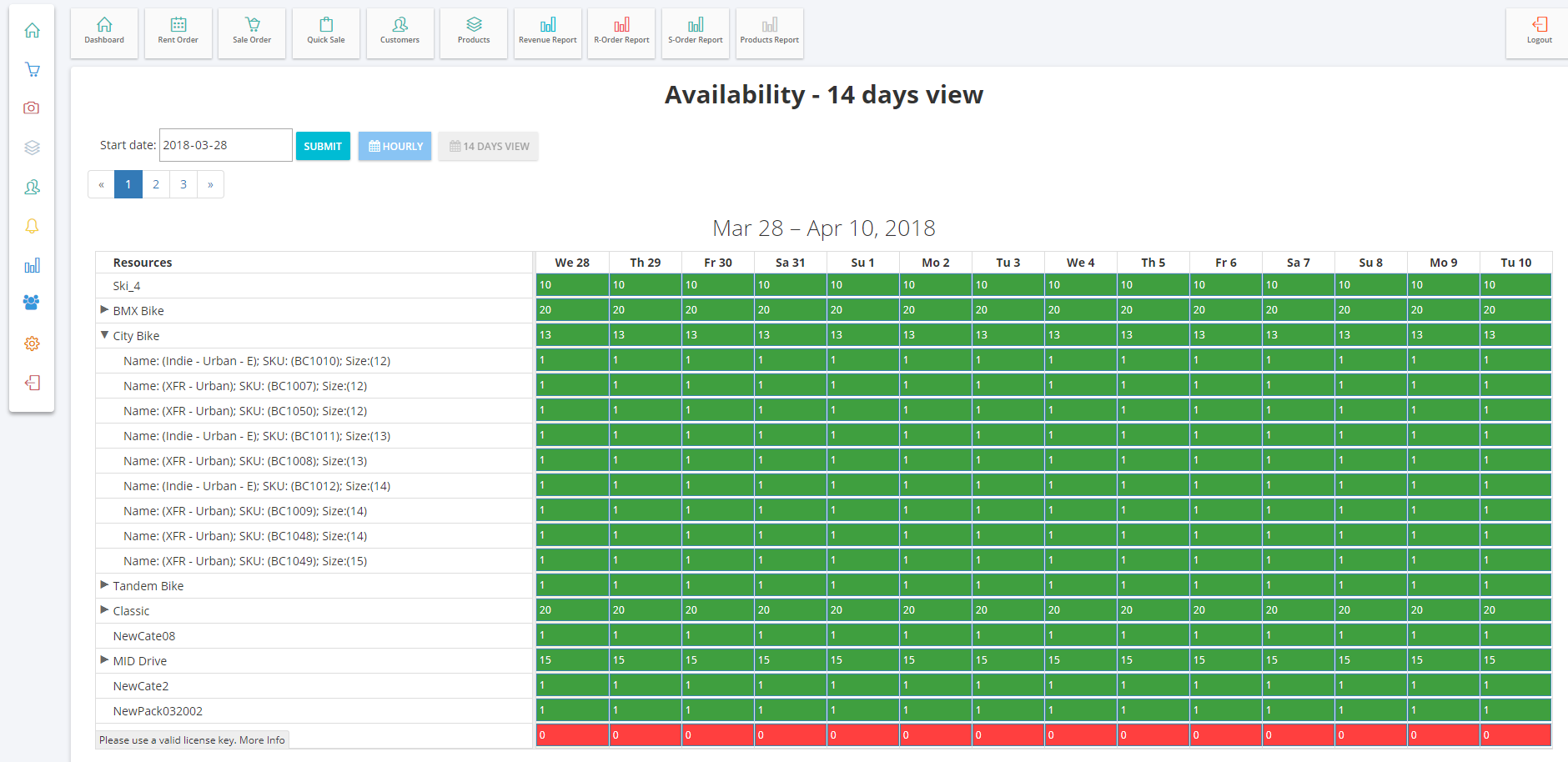Click the camera icon in sidebar
The width and height of the screenshot is (1568, 762).
click(32, 108)
